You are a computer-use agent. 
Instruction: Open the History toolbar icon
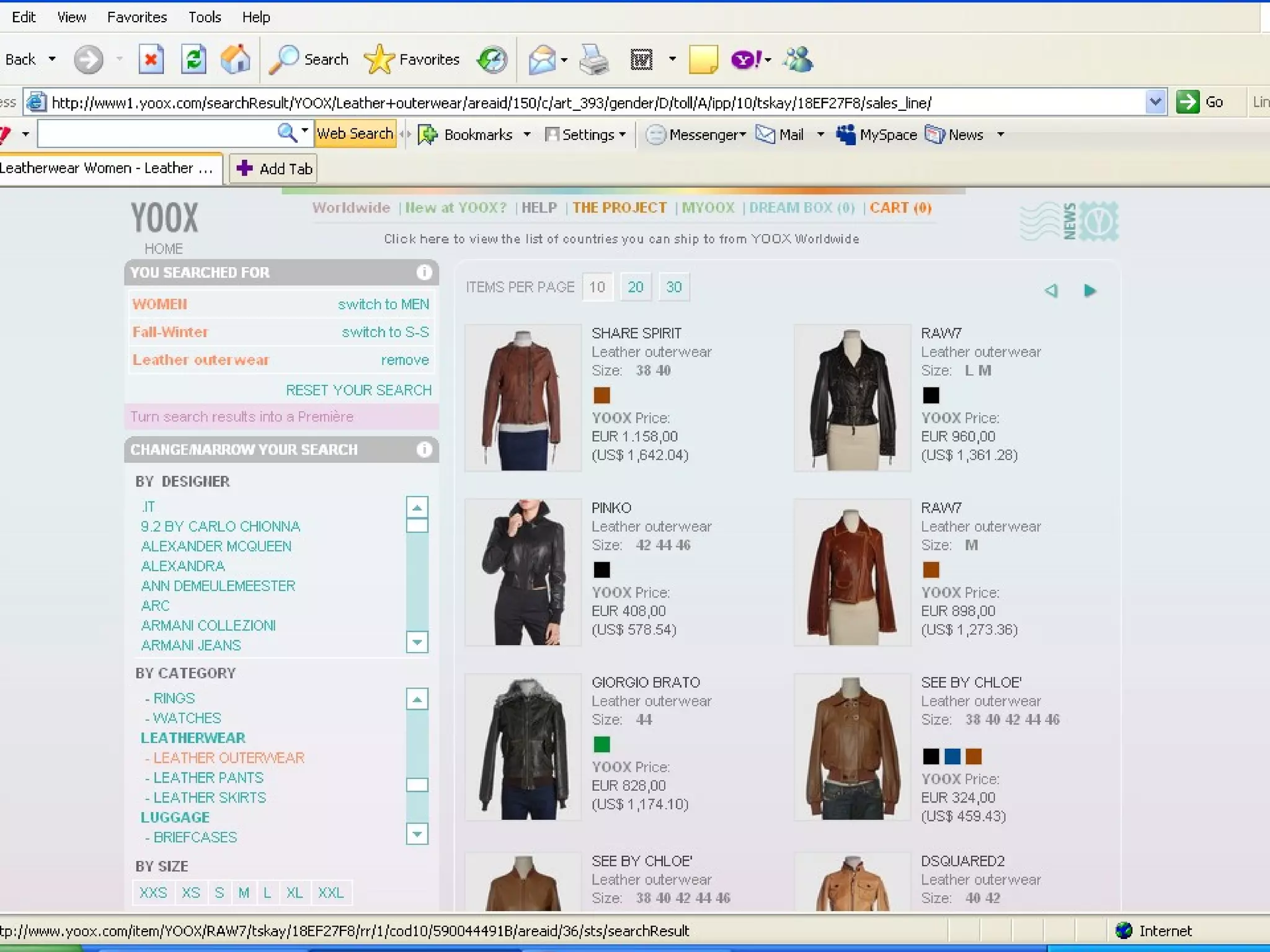click(x=492, y=60)
